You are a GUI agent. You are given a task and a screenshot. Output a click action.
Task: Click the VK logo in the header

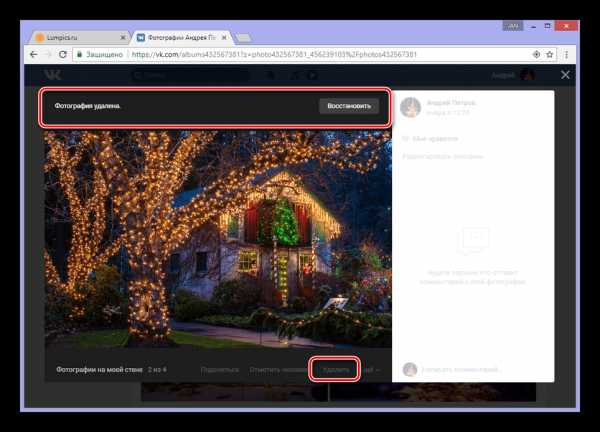(52, 75)
